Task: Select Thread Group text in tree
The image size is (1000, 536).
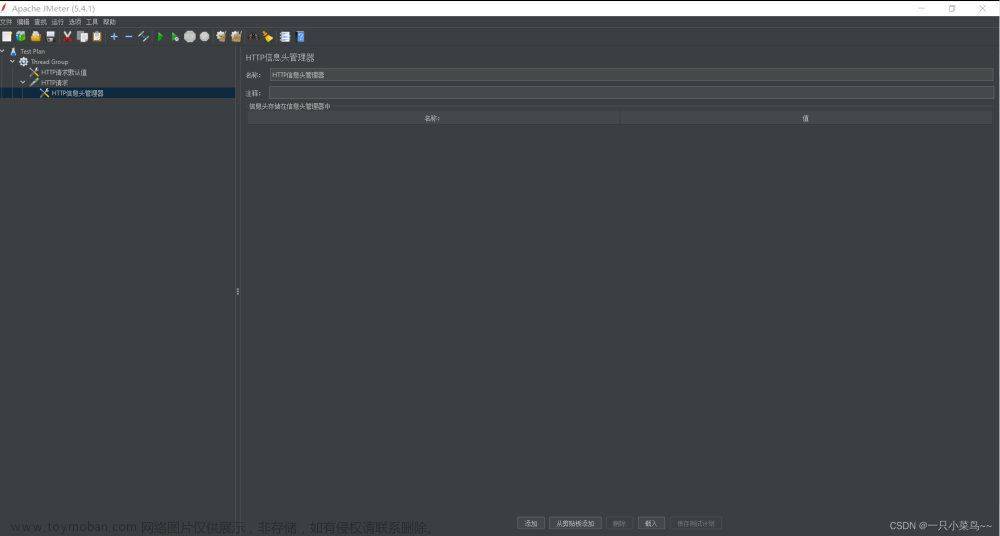Action: tap(49, 62)
